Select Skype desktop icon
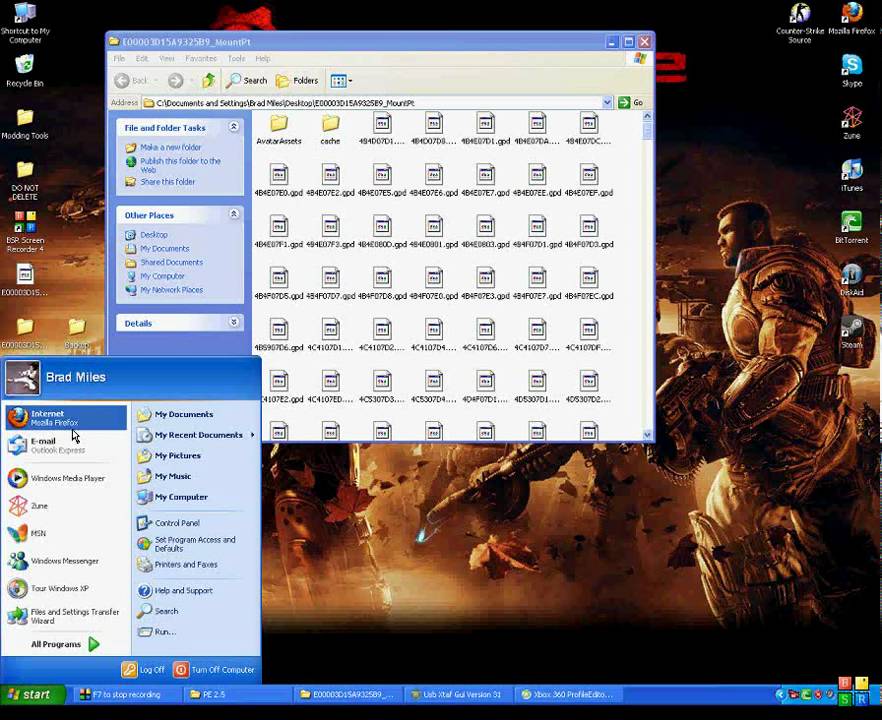This screenshot has width=882, height=720. point(852,71)
